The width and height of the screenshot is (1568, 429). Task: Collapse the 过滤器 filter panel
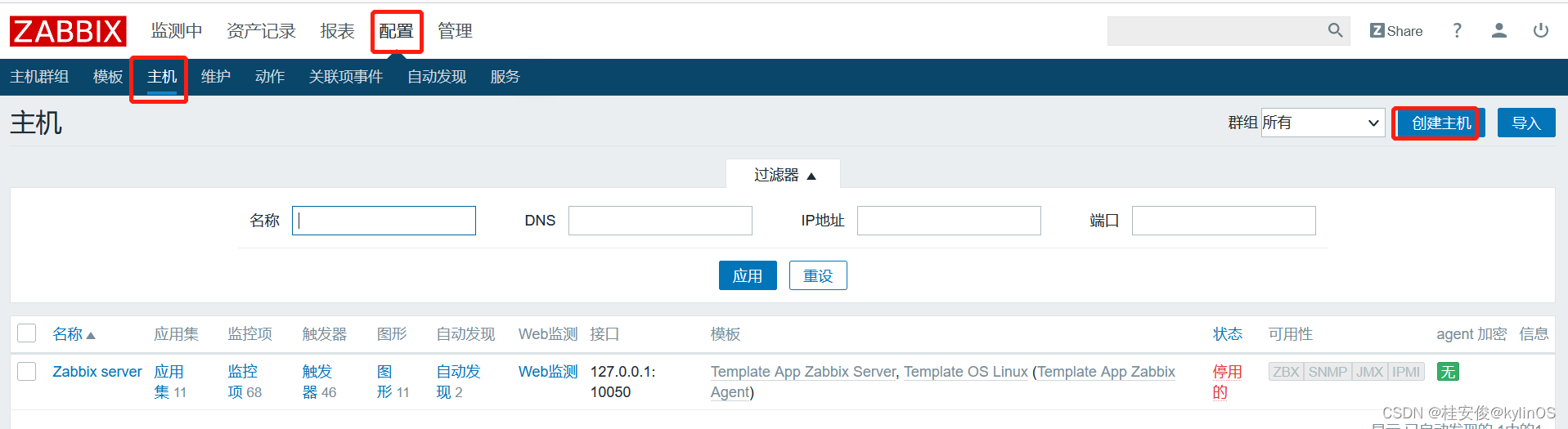click(784, 175)
